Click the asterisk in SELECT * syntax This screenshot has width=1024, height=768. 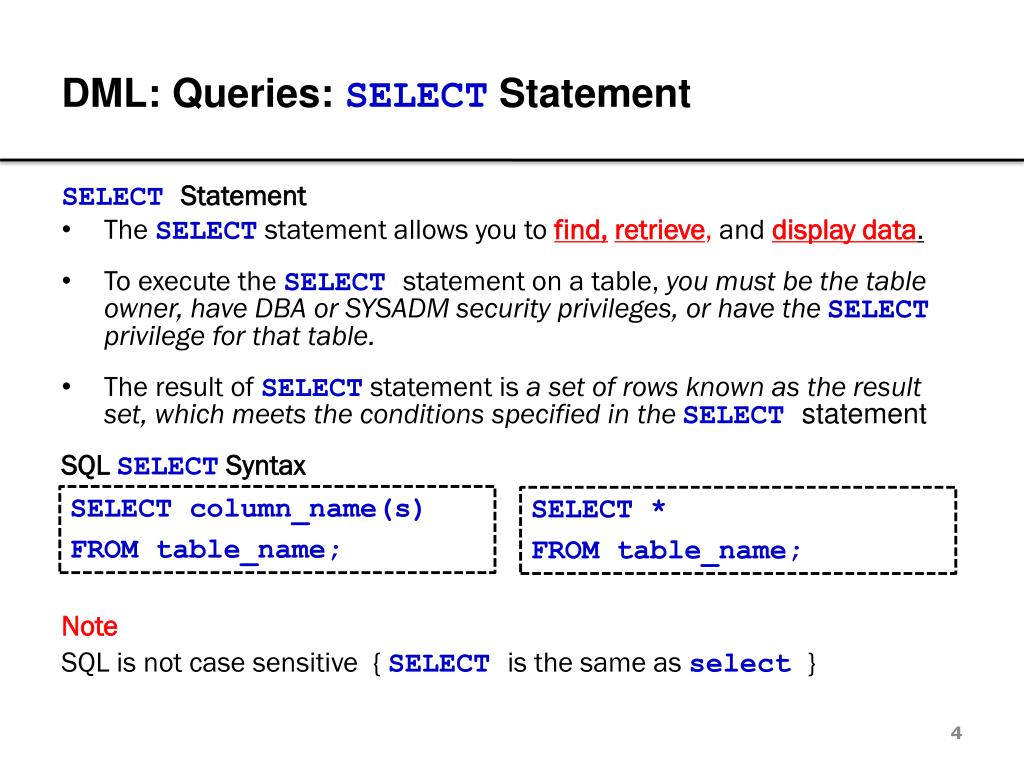coord(658,507)
